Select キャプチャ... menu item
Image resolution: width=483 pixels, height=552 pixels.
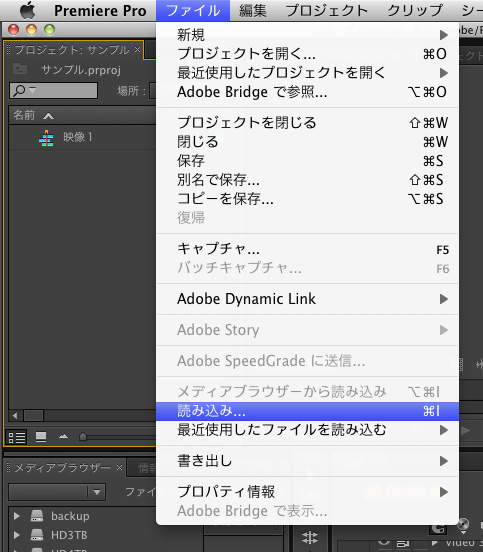pos(307,249)
